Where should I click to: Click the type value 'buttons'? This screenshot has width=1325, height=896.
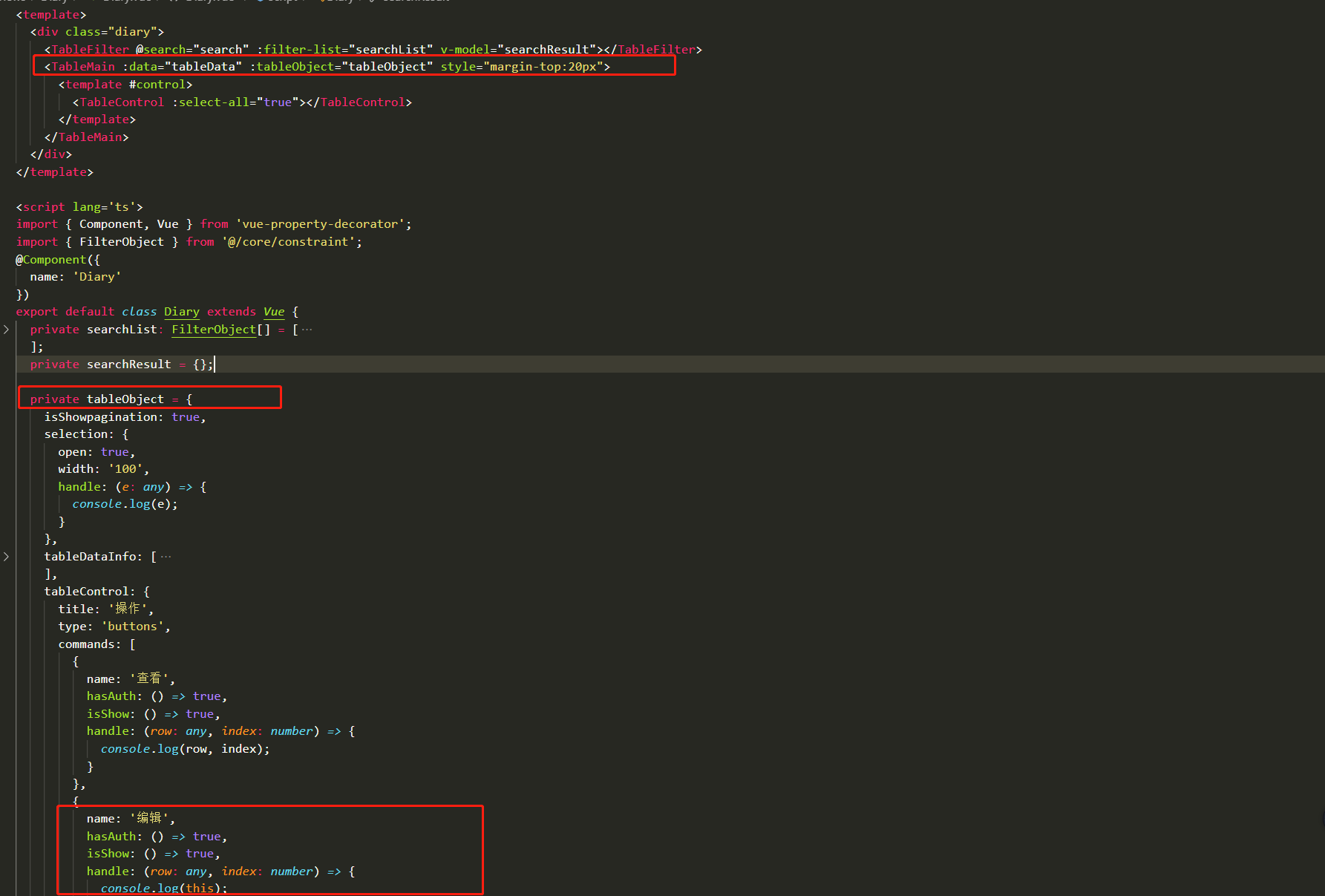point(133,627)
